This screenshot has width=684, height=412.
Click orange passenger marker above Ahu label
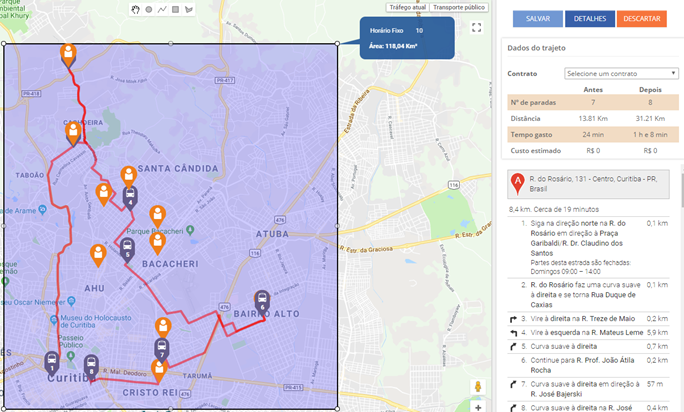(98, 256)
